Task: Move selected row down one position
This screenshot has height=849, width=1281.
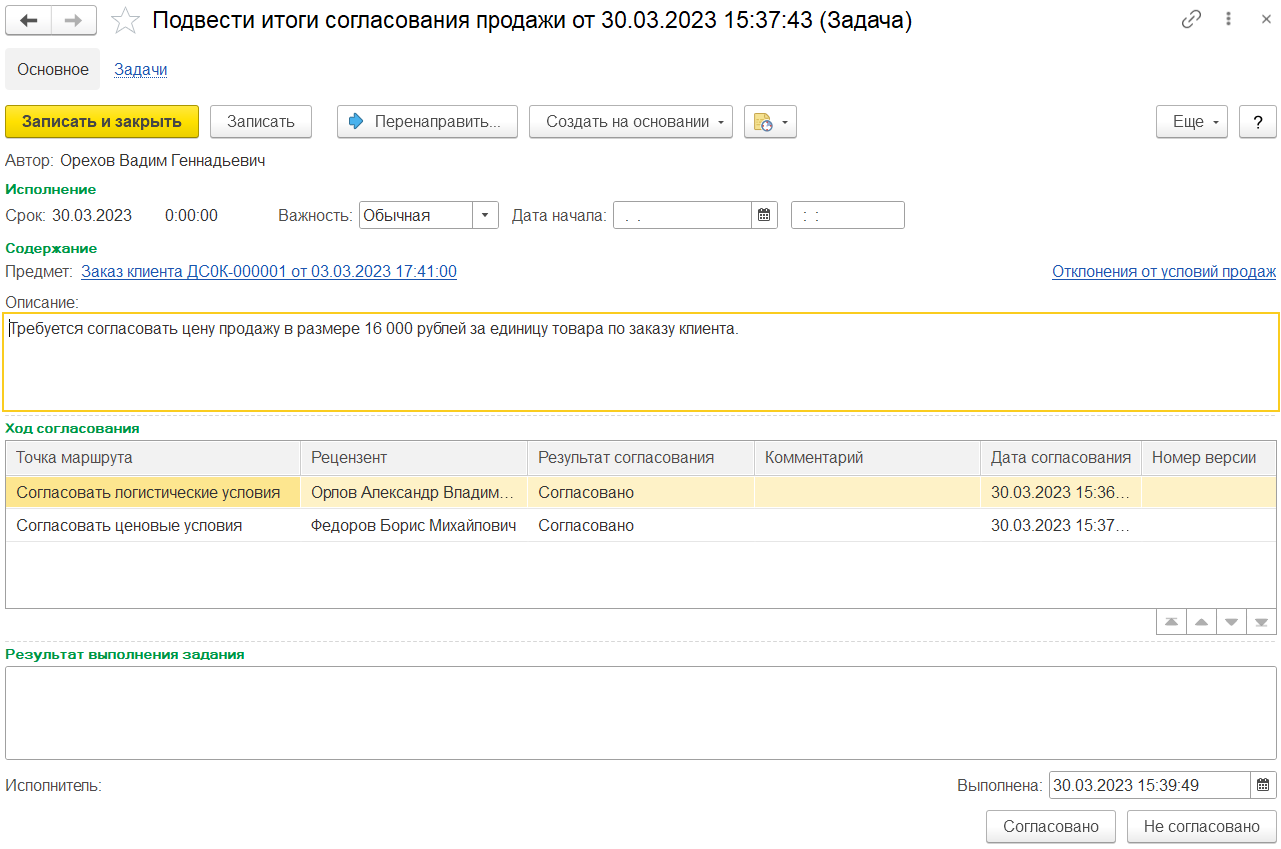Action: pos(1231,622)
